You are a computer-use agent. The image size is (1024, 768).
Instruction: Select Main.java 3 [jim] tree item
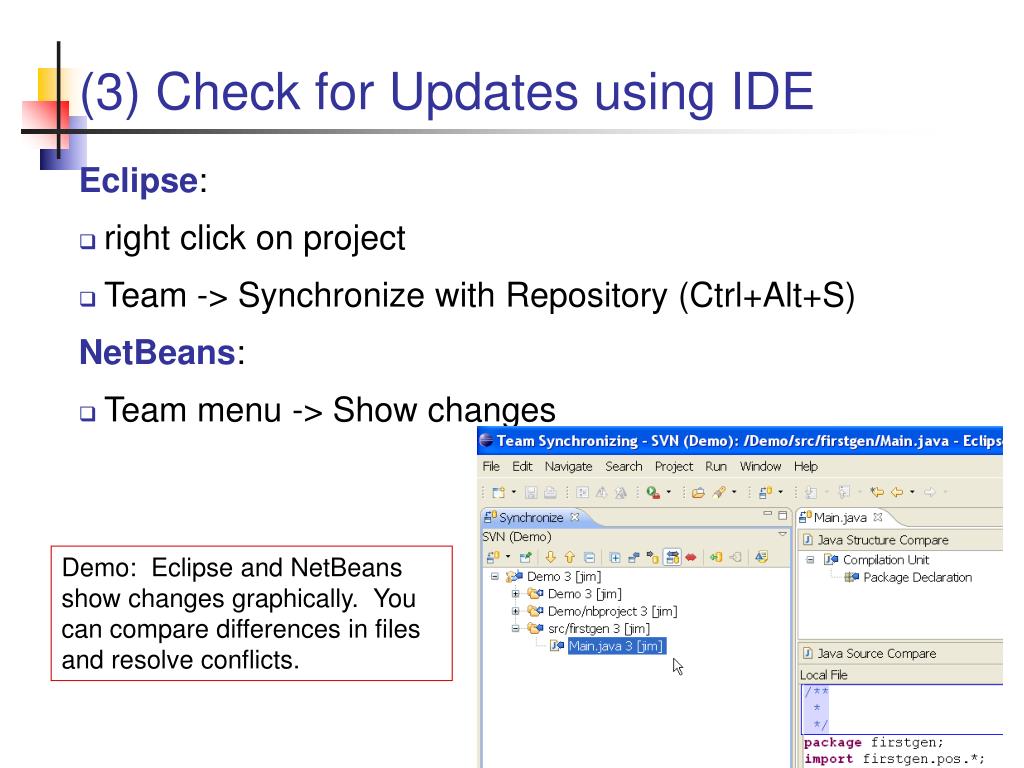616,646
